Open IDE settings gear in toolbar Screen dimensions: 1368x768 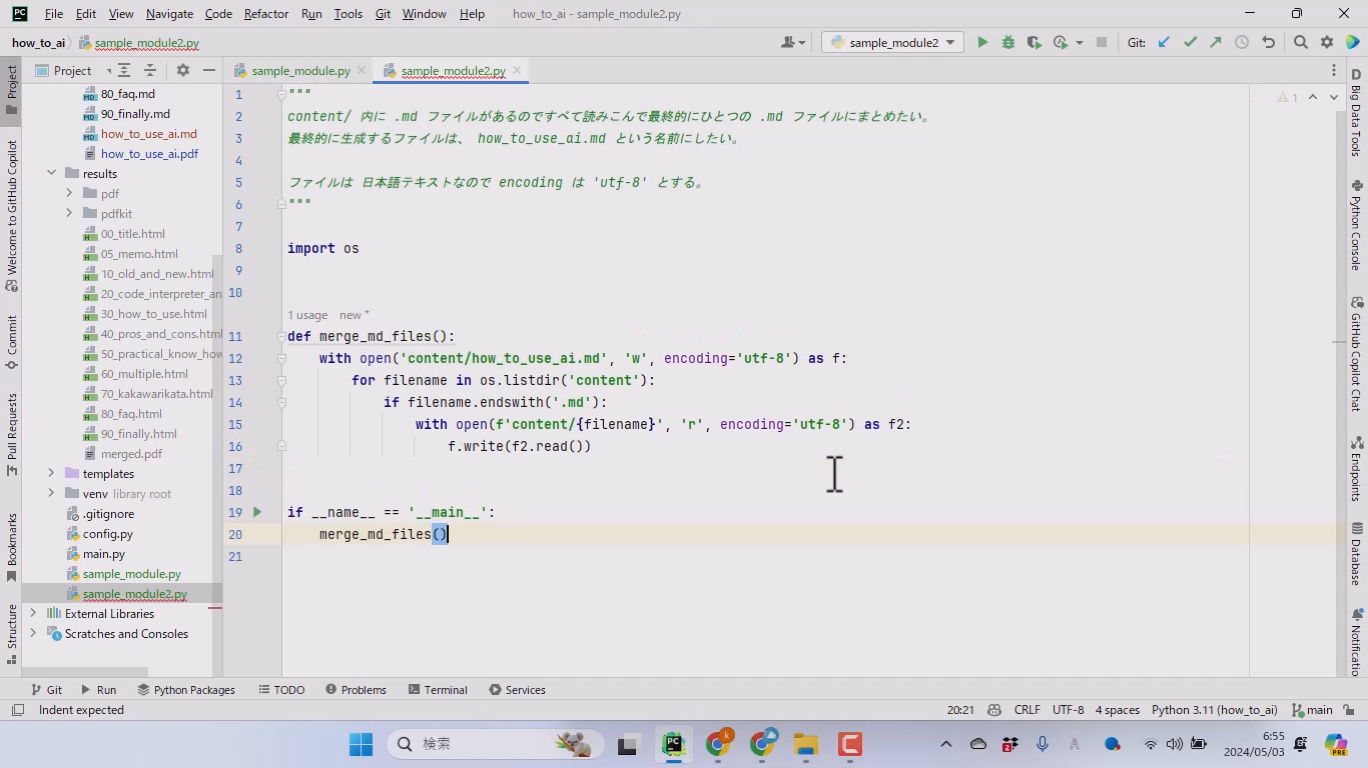[x=1327, y=42]
